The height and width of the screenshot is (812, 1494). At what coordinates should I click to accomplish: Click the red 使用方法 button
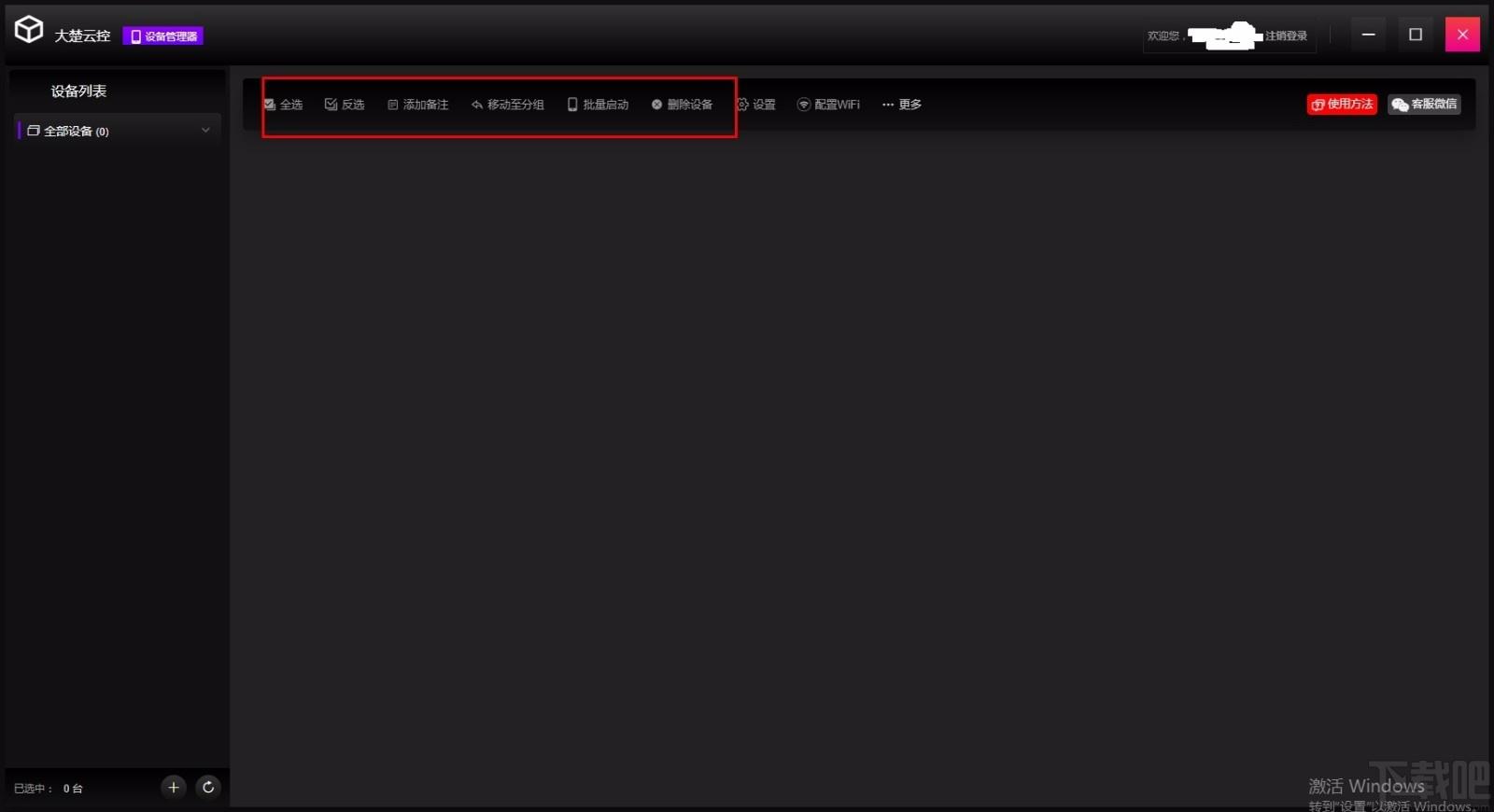1342,105
